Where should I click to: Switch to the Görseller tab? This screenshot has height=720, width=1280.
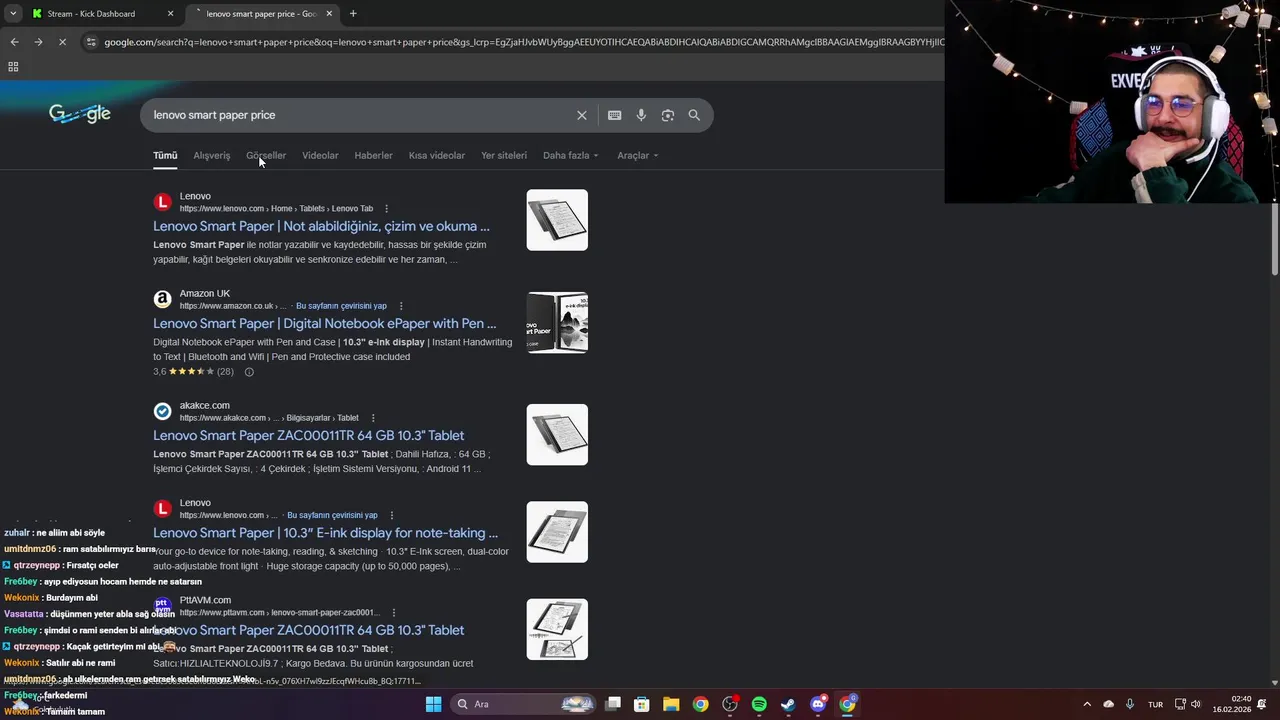[x=266, y=155]
